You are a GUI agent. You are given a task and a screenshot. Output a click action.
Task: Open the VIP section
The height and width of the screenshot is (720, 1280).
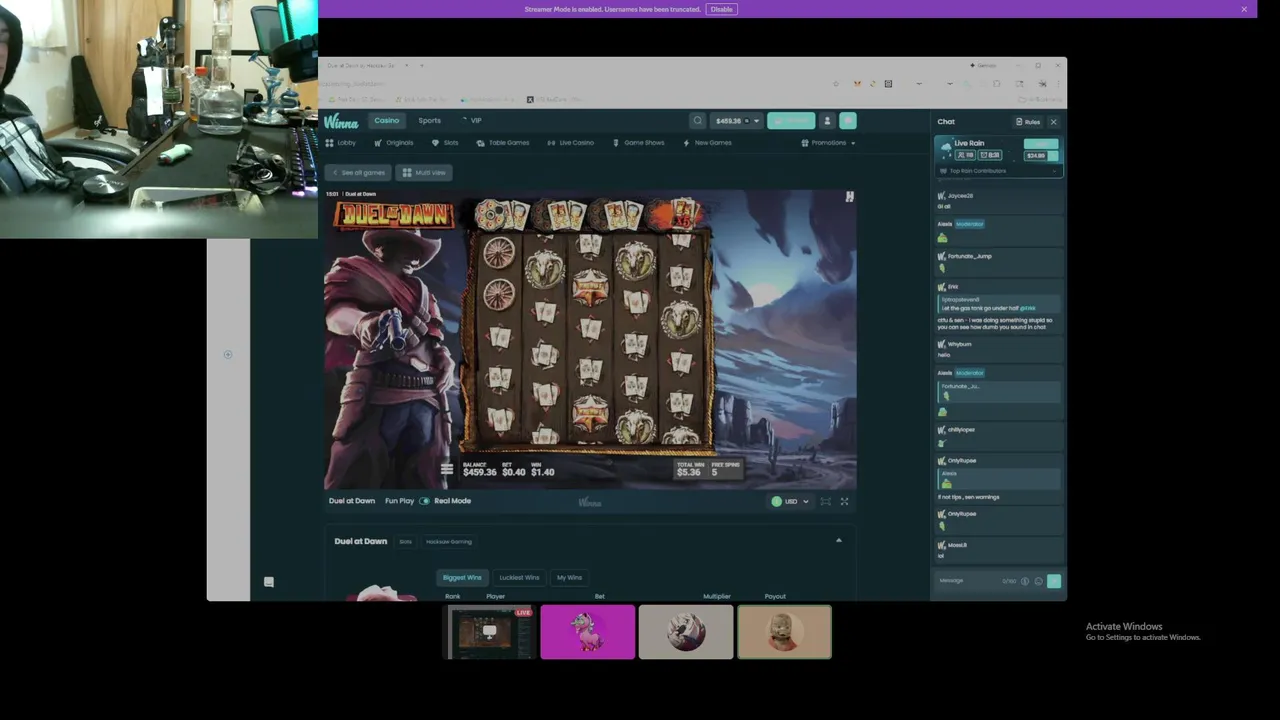coord(472,121)
